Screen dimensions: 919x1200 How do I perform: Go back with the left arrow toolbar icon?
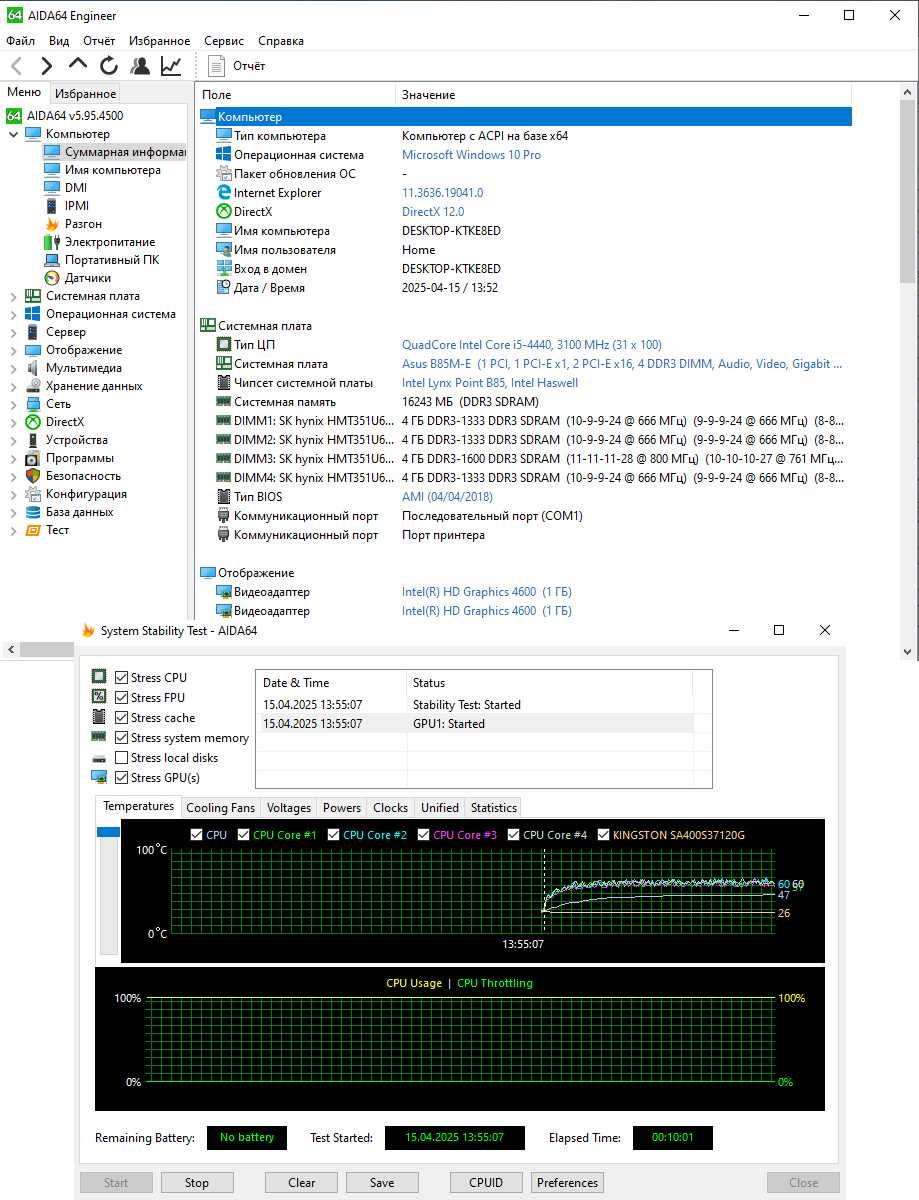pyautogui.click(x=16, y=66)
